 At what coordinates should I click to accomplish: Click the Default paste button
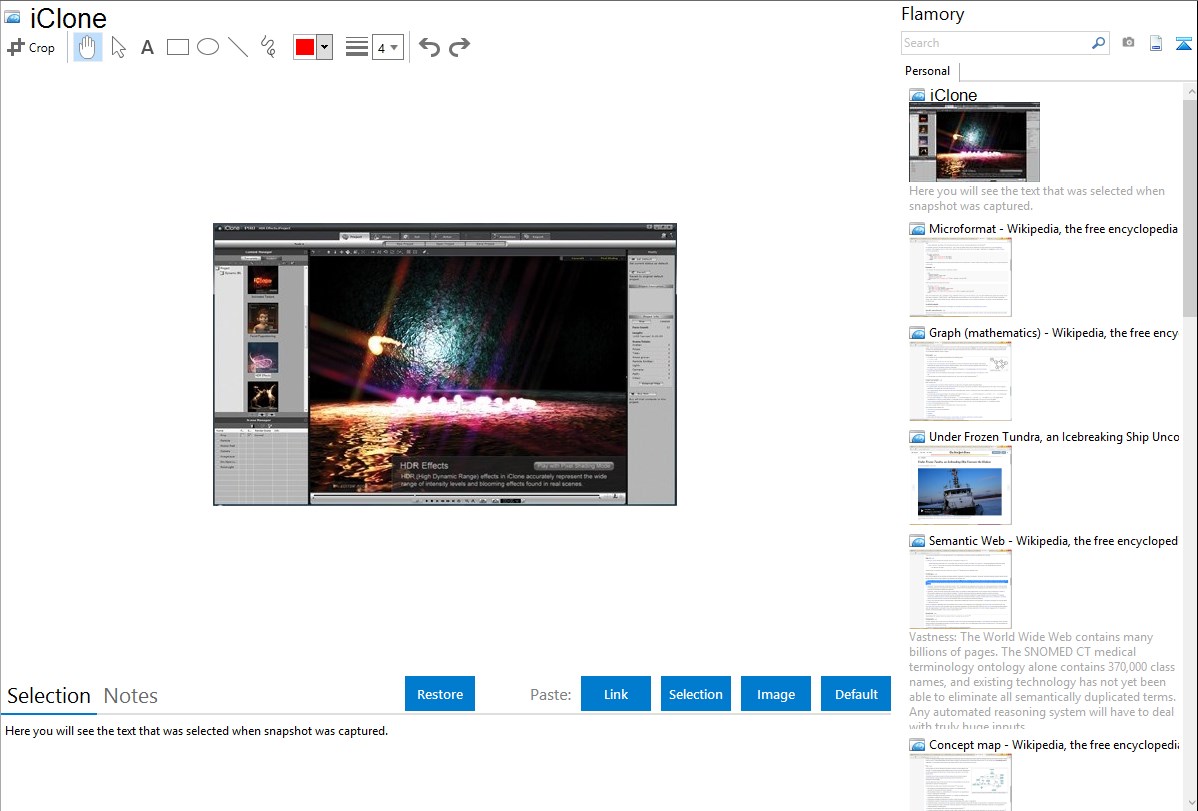[x=856, y=694]
